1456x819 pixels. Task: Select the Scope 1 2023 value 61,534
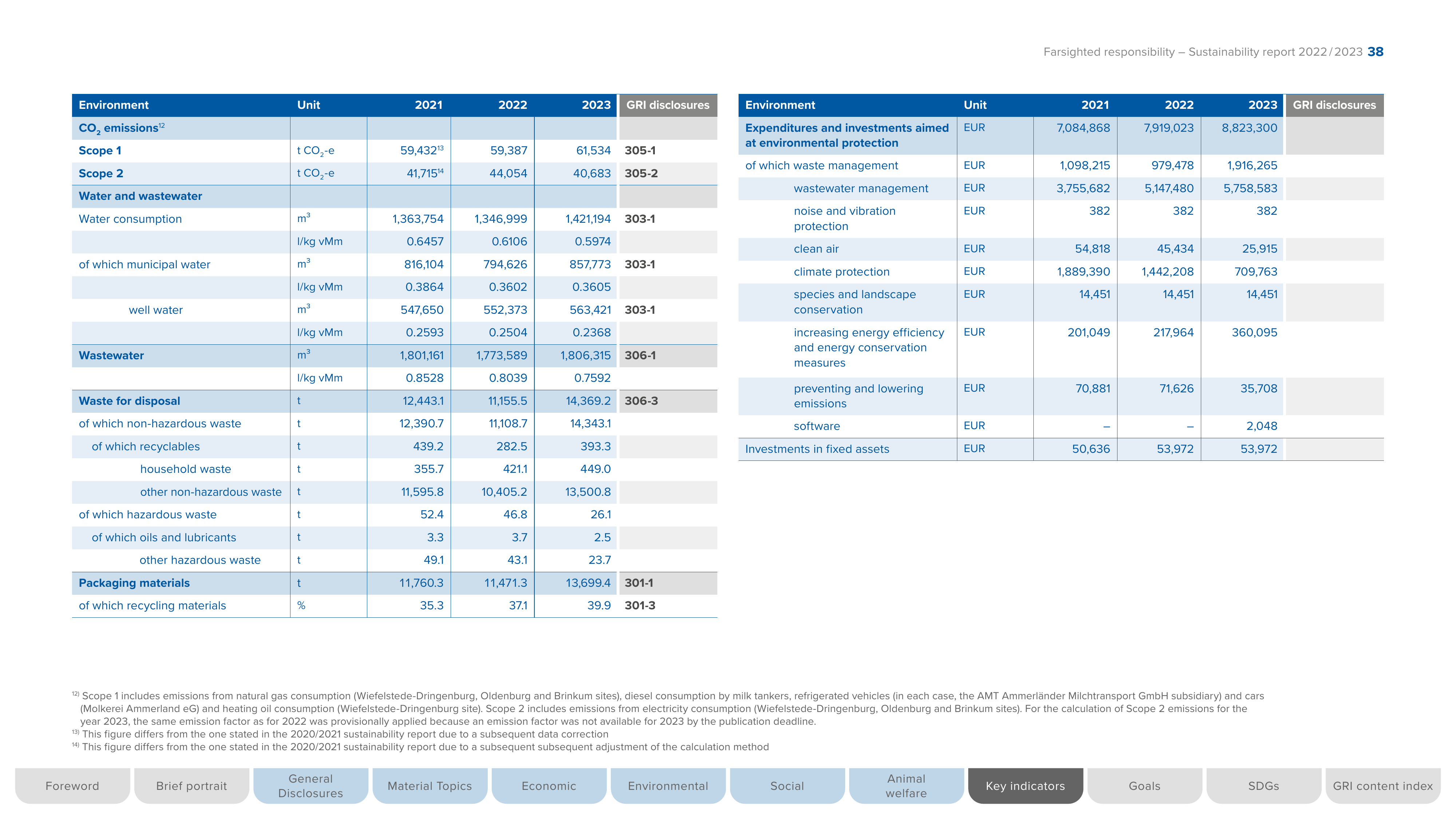(x=593, y=151)
